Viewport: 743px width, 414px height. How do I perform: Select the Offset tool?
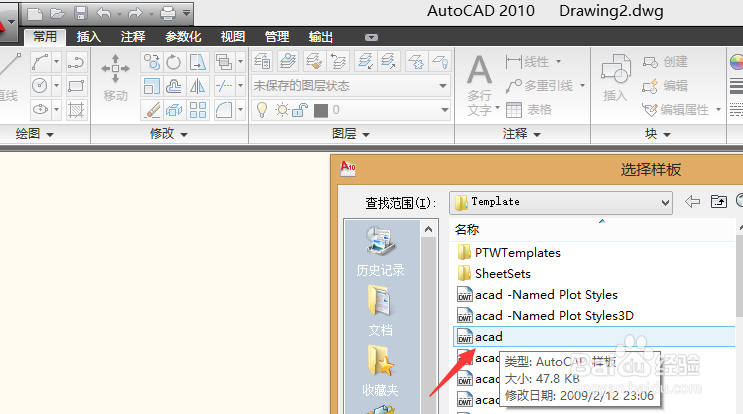point(174,86)
